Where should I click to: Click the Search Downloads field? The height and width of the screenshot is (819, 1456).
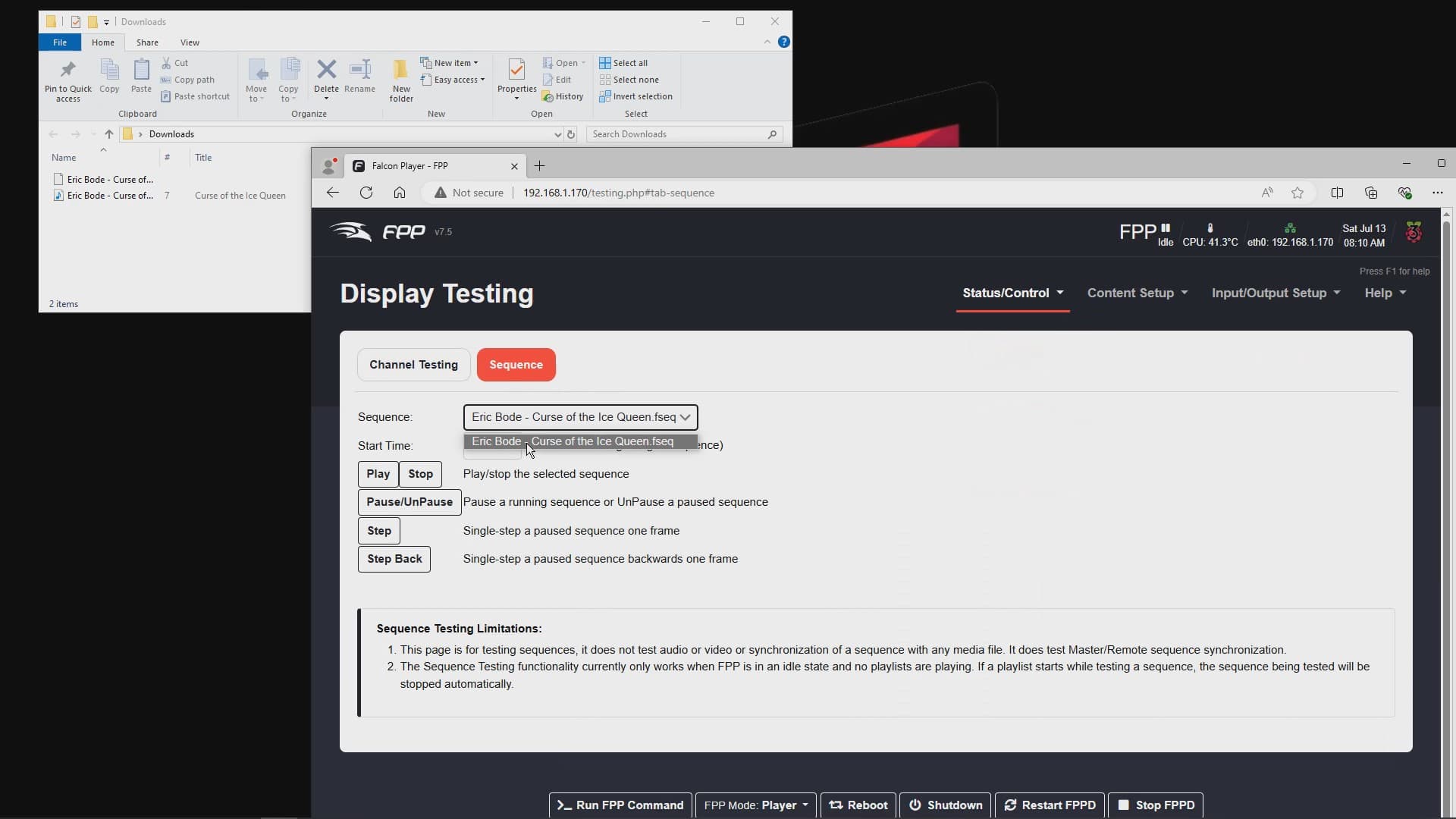(x=684, y=134)
